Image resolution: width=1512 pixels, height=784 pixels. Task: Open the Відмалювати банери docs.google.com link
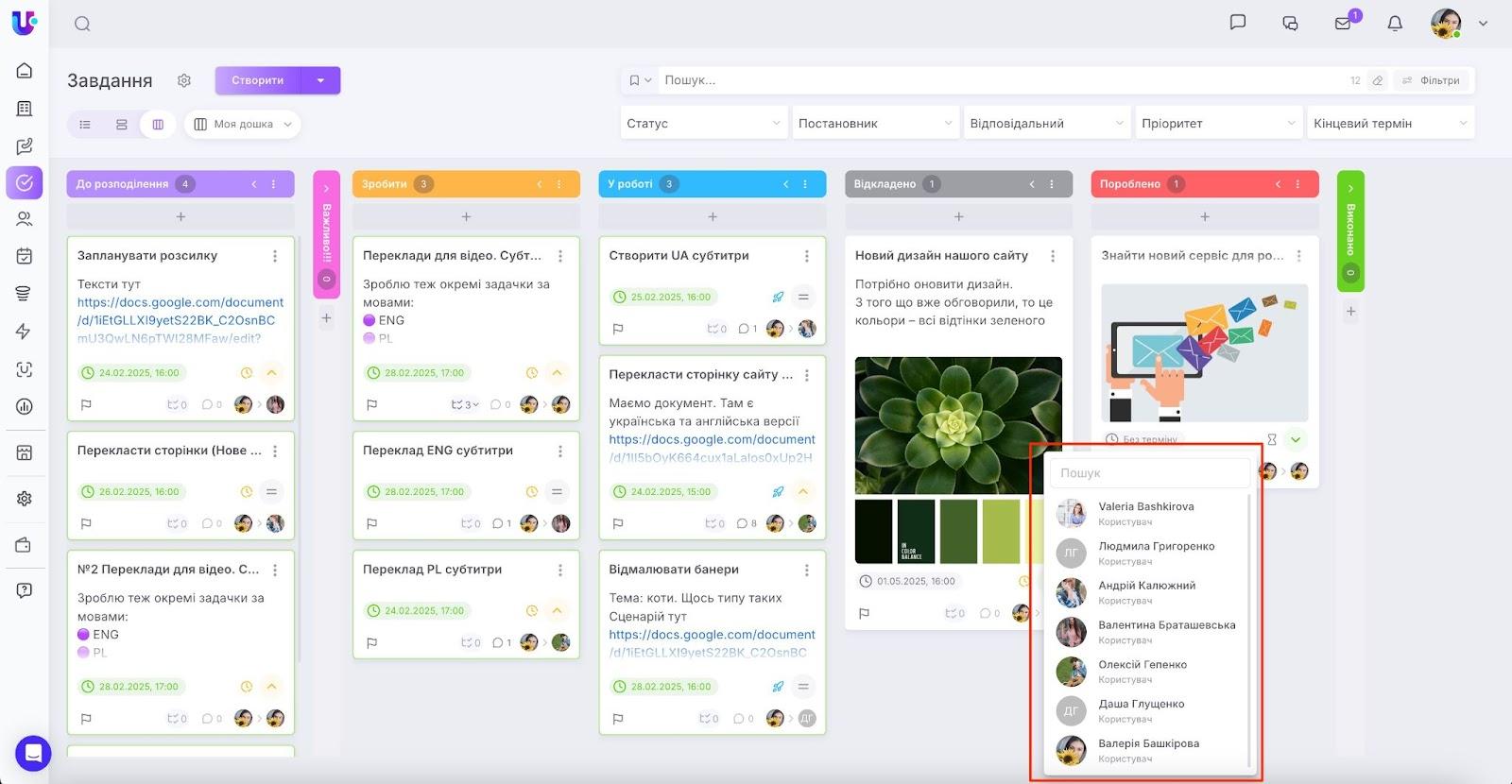click(712, 643)
